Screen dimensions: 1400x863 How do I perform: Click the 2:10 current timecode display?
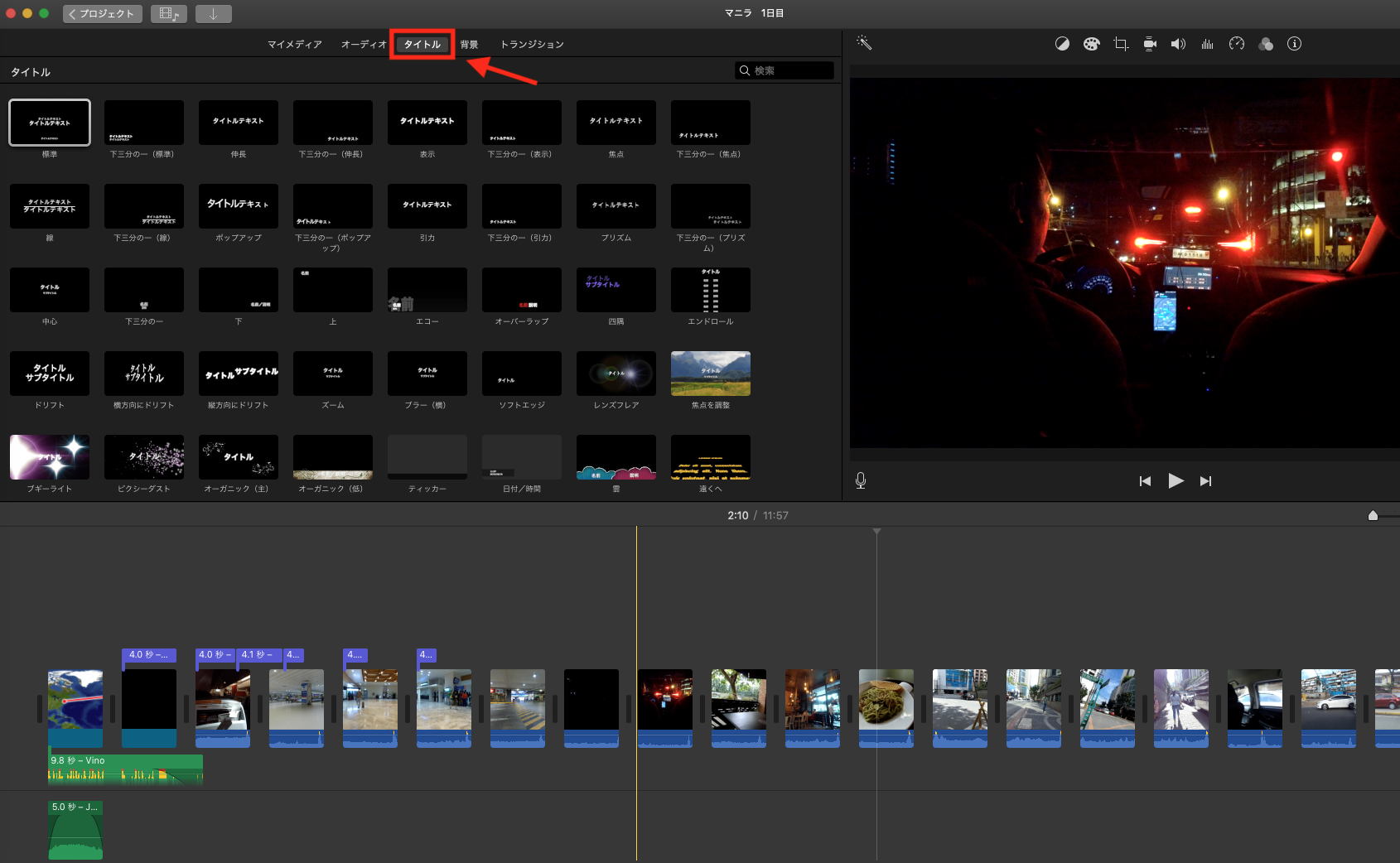737,515
